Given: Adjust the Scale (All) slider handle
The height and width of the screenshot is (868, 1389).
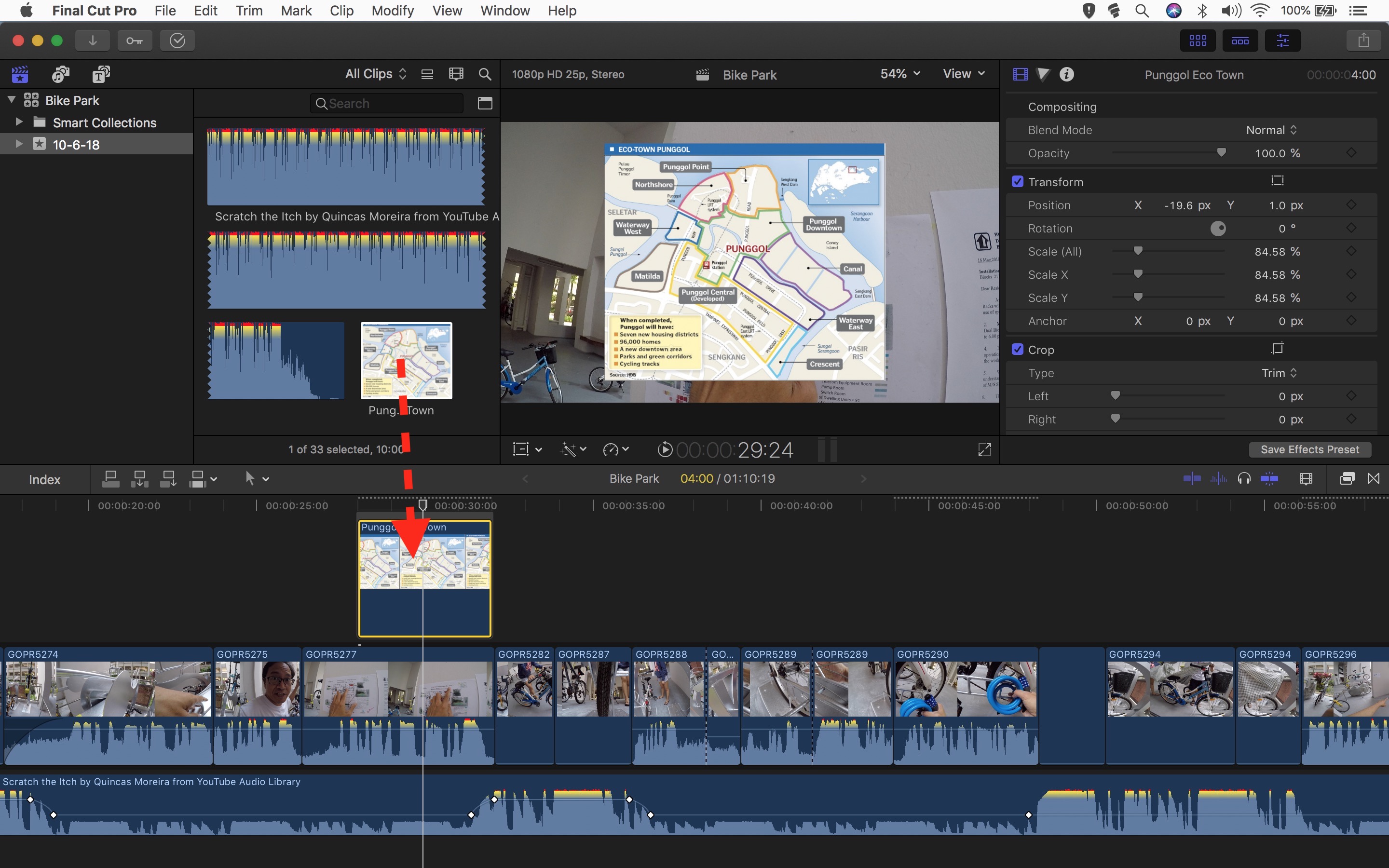Looking at the screenshot, I should coord(1138,251).
